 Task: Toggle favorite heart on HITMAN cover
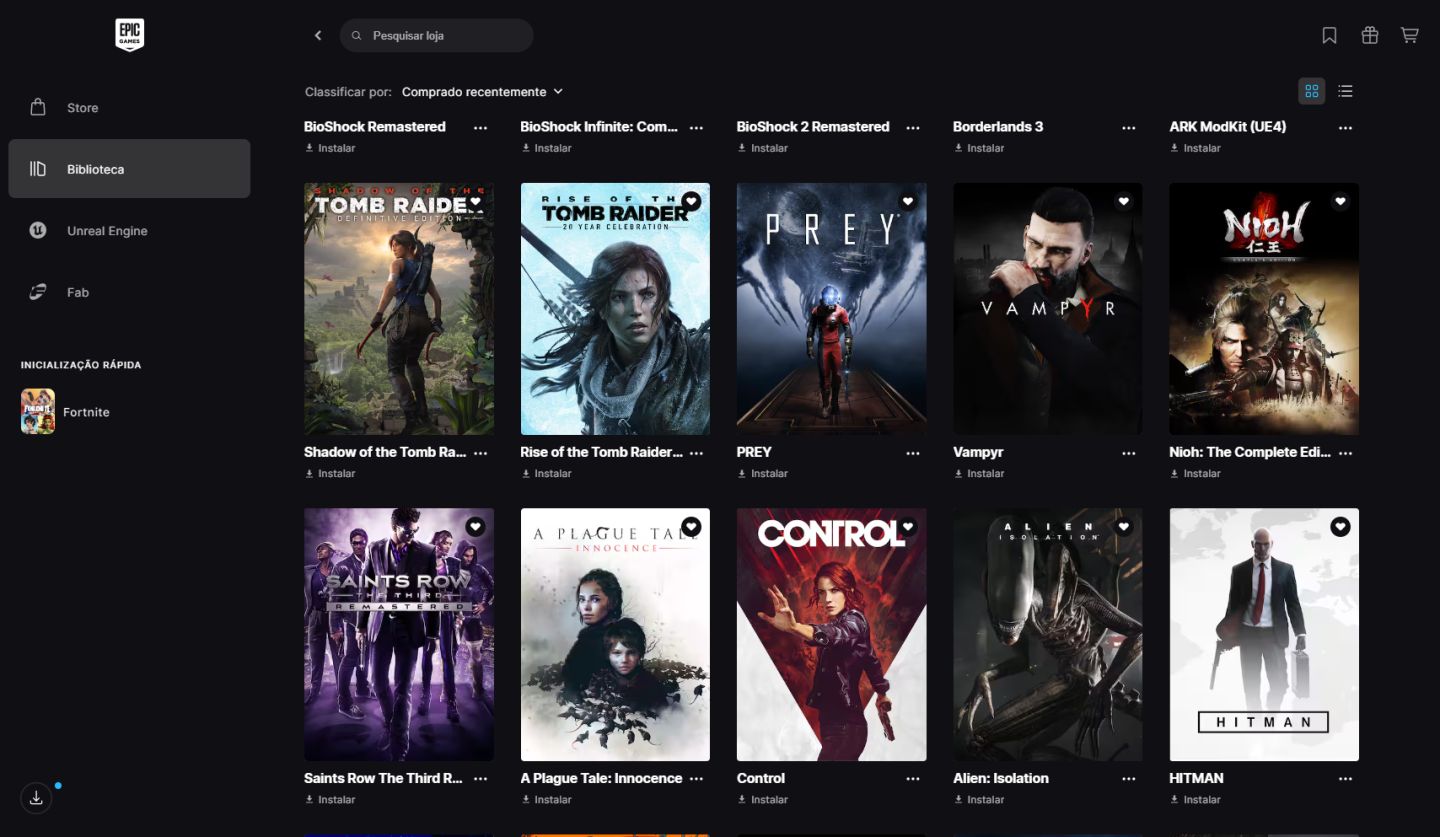pos(1340,527)
